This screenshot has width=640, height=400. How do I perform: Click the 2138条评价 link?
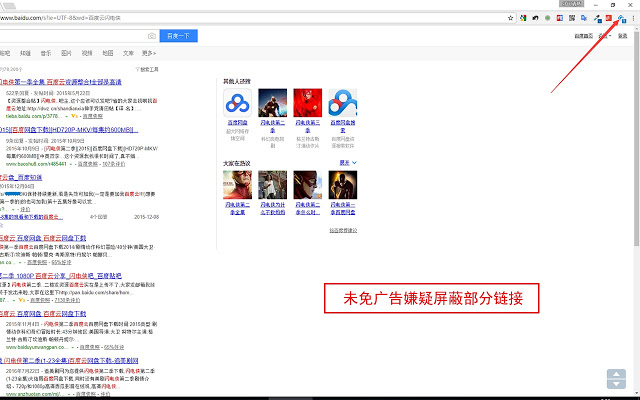tap(67, 300)
